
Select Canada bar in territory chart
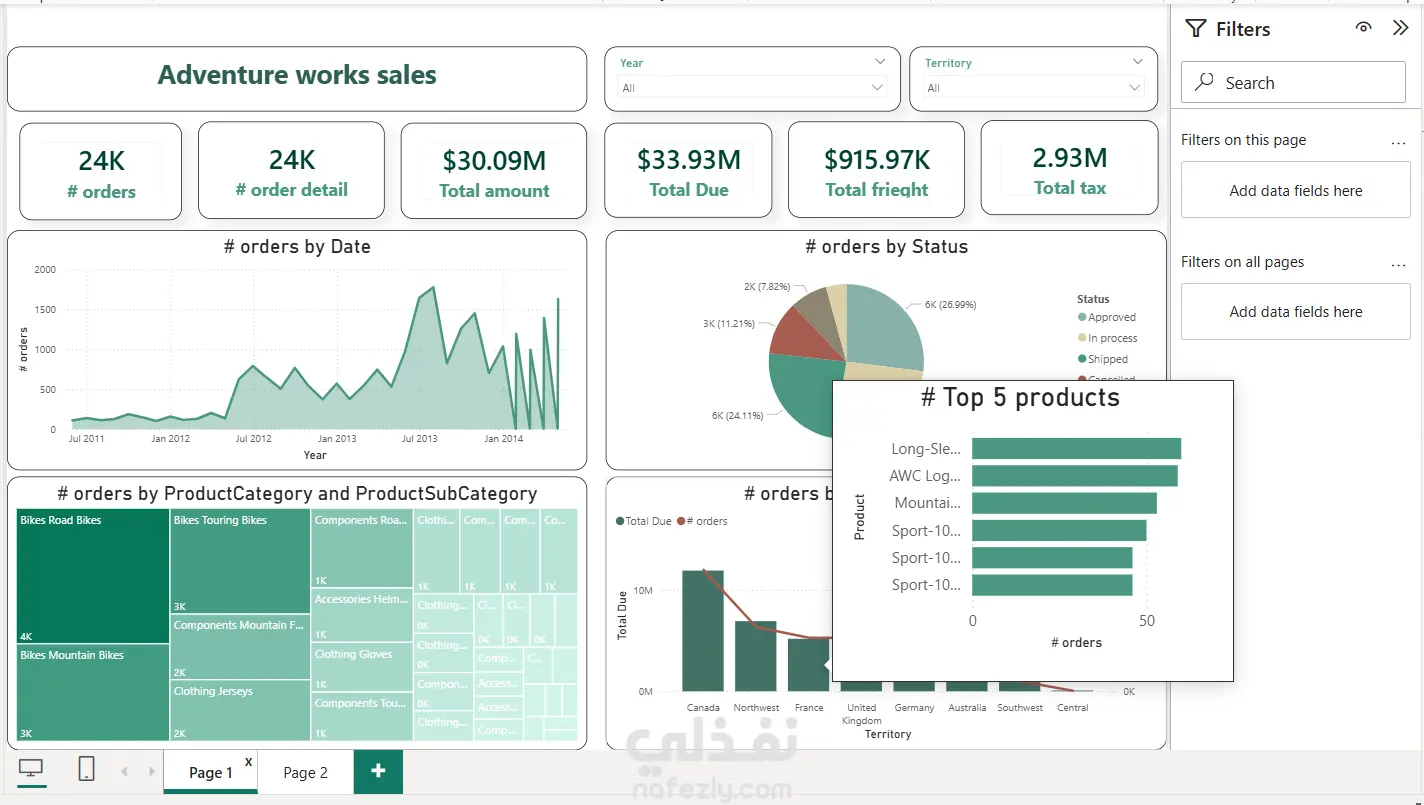[703, 630]
